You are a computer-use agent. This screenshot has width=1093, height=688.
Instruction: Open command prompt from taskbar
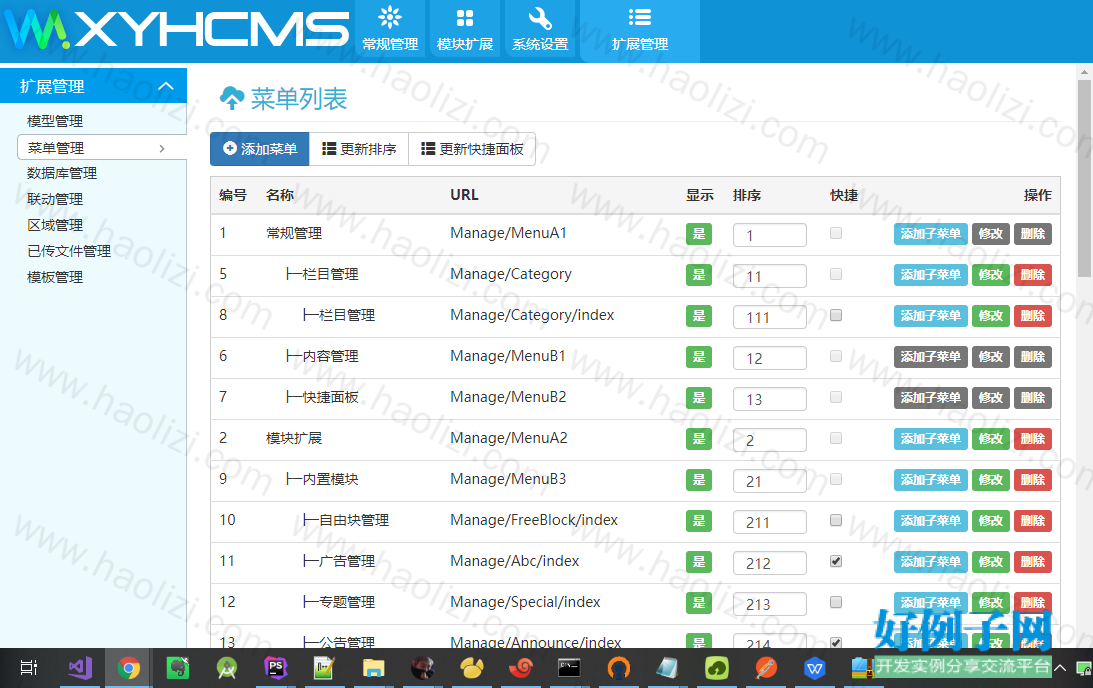point(570,668)
